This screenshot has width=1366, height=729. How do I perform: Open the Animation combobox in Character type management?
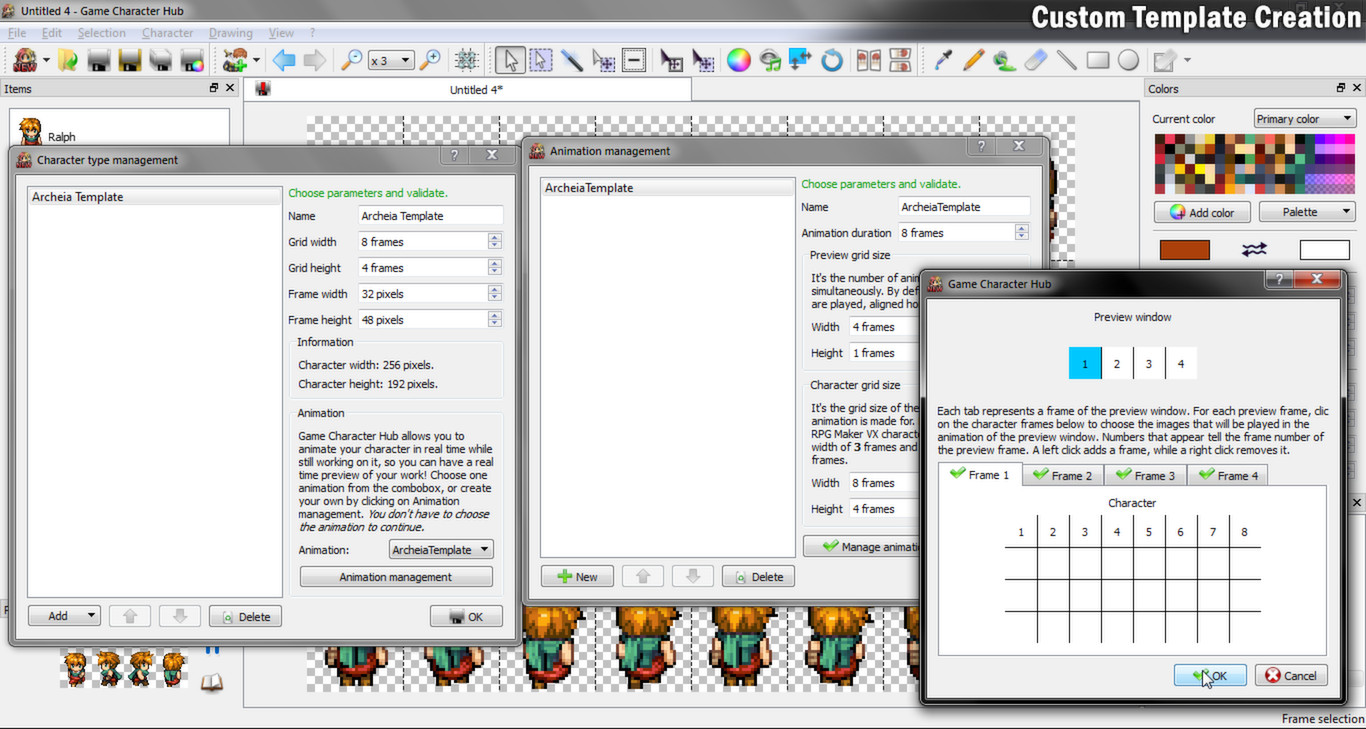coord(440,549)
